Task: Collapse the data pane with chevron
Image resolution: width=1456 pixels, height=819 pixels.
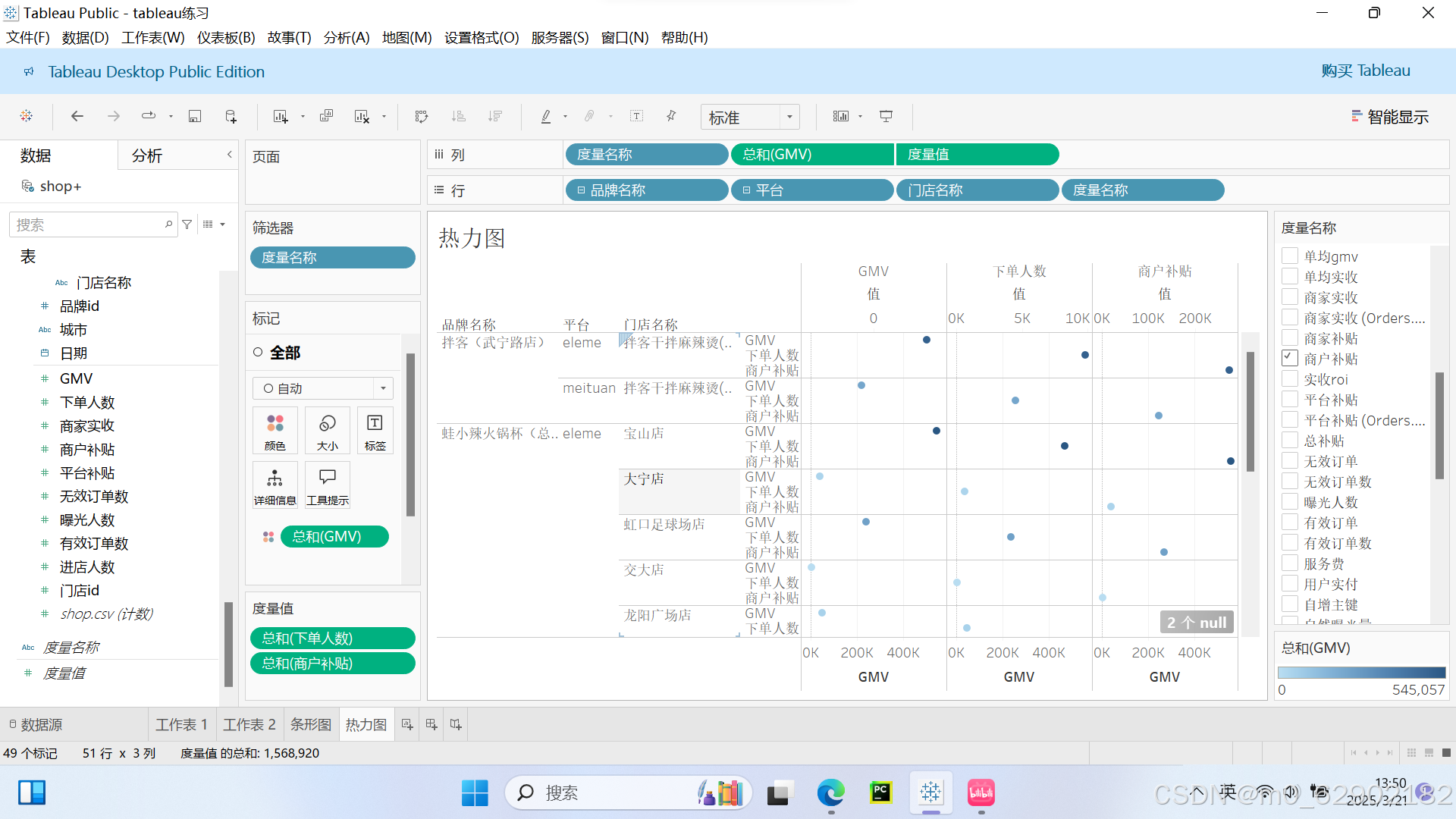Action: point(229,155)
